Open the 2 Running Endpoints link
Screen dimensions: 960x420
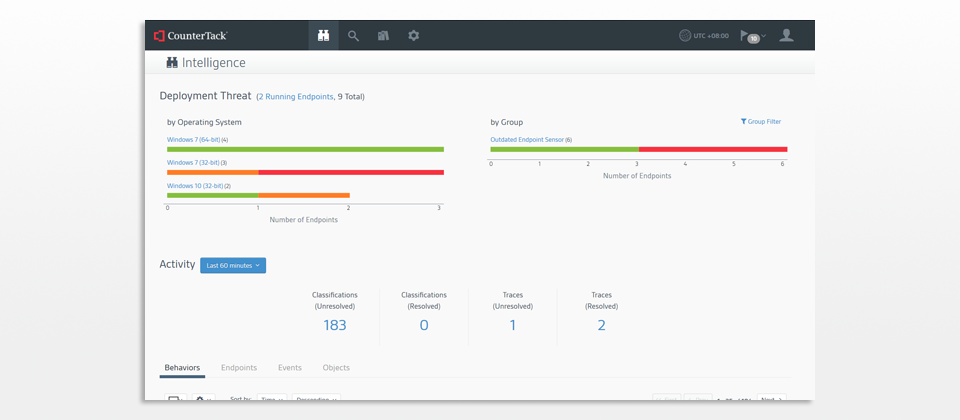point(296,97)
